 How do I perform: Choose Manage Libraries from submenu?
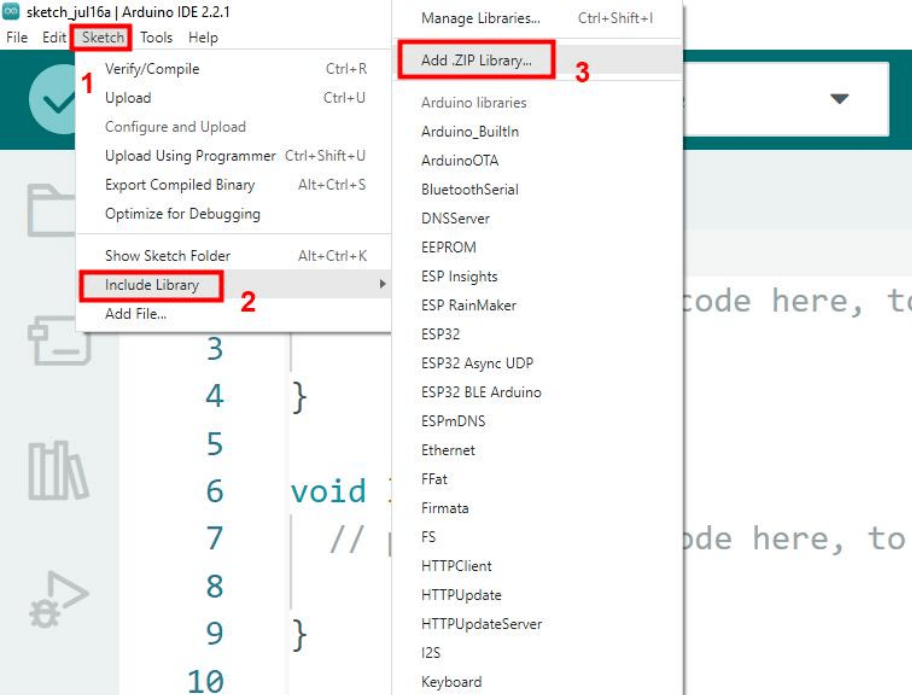pos(480,18)
